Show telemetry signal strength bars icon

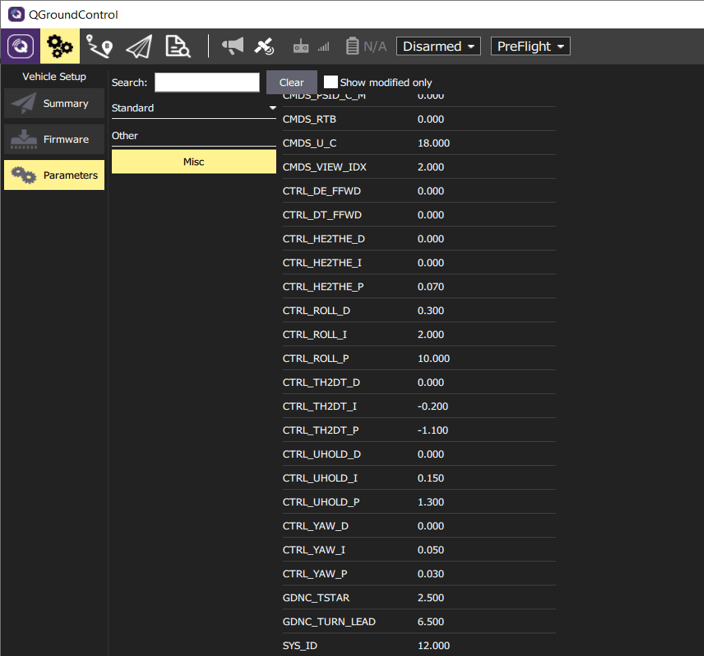pyautogui.click(x=324, y=47)
